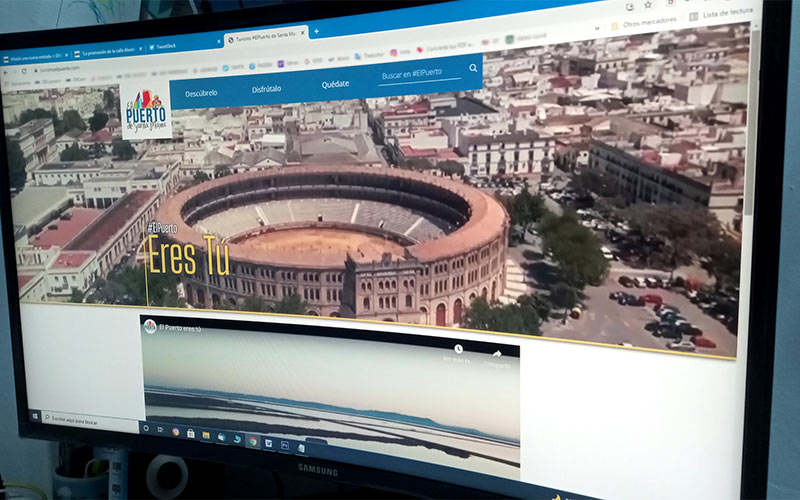800x500 pixels.
Task: Close the TweetDeck tab
Action: (x=219, y=41)
